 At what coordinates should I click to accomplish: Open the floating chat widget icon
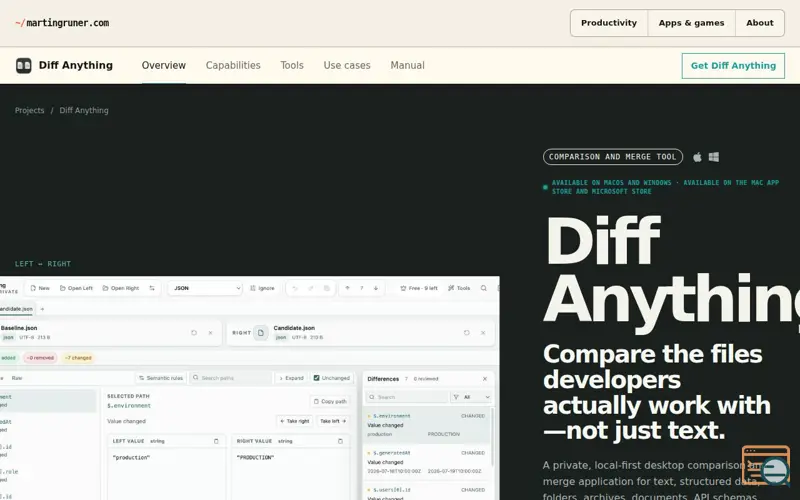click(766, 465)
